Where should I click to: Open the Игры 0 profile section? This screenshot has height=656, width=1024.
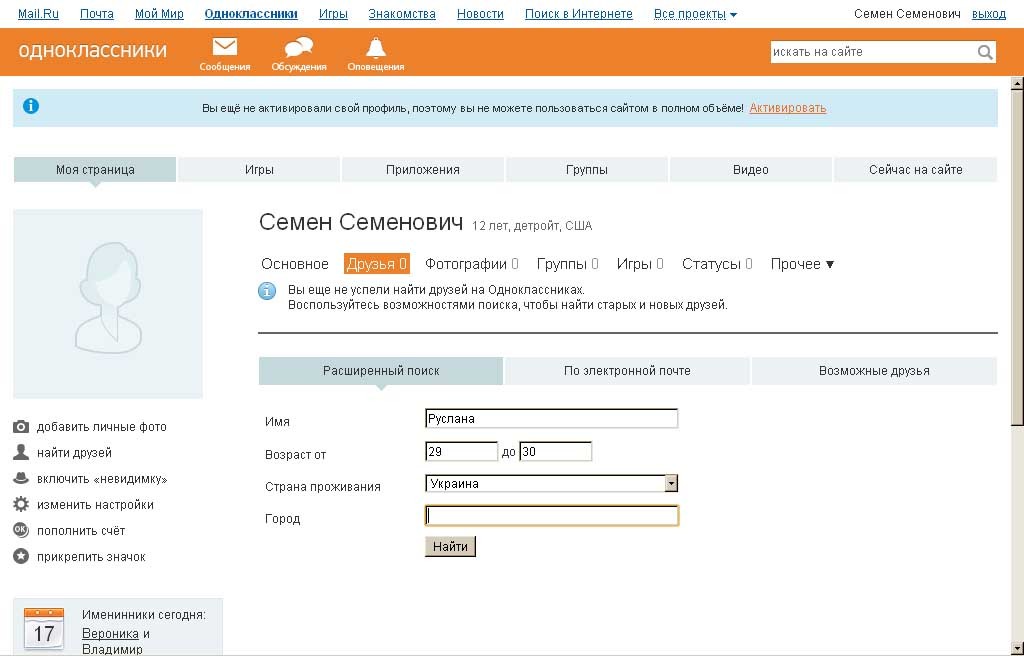point(640,264)
